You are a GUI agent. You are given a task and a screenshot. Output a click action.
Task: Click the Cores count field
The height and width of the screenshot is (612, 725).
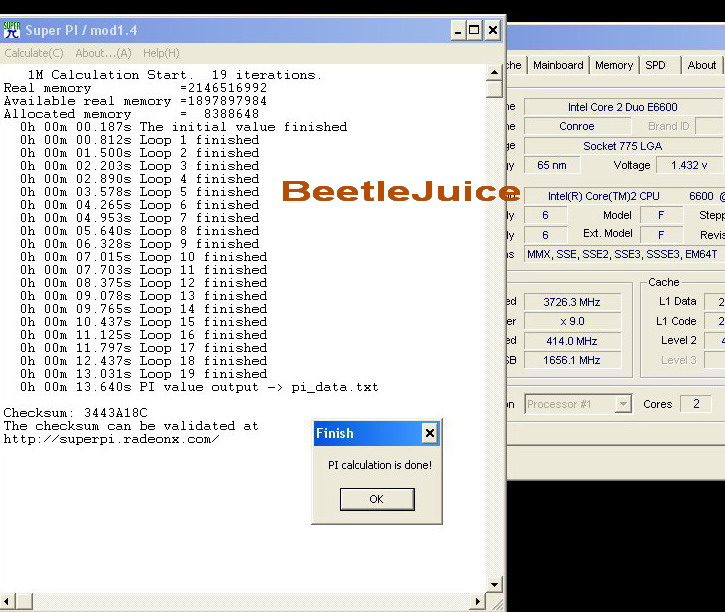[695, 404]
